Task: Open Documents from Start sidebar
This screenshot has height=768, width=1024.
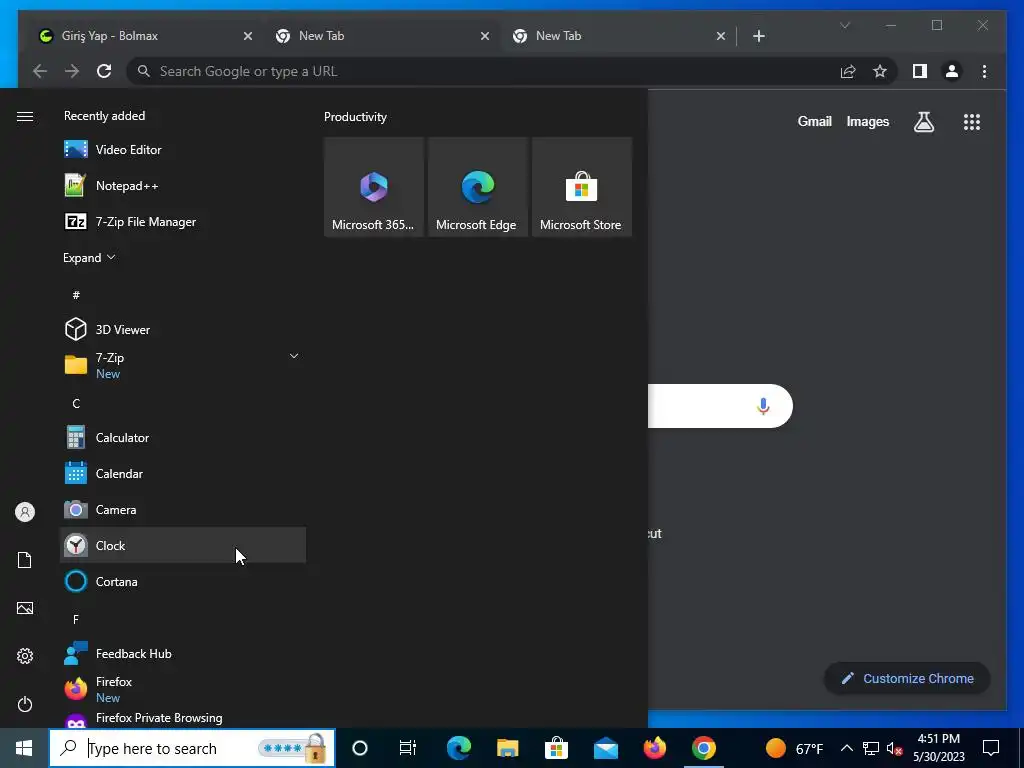Action: (25, 560)
